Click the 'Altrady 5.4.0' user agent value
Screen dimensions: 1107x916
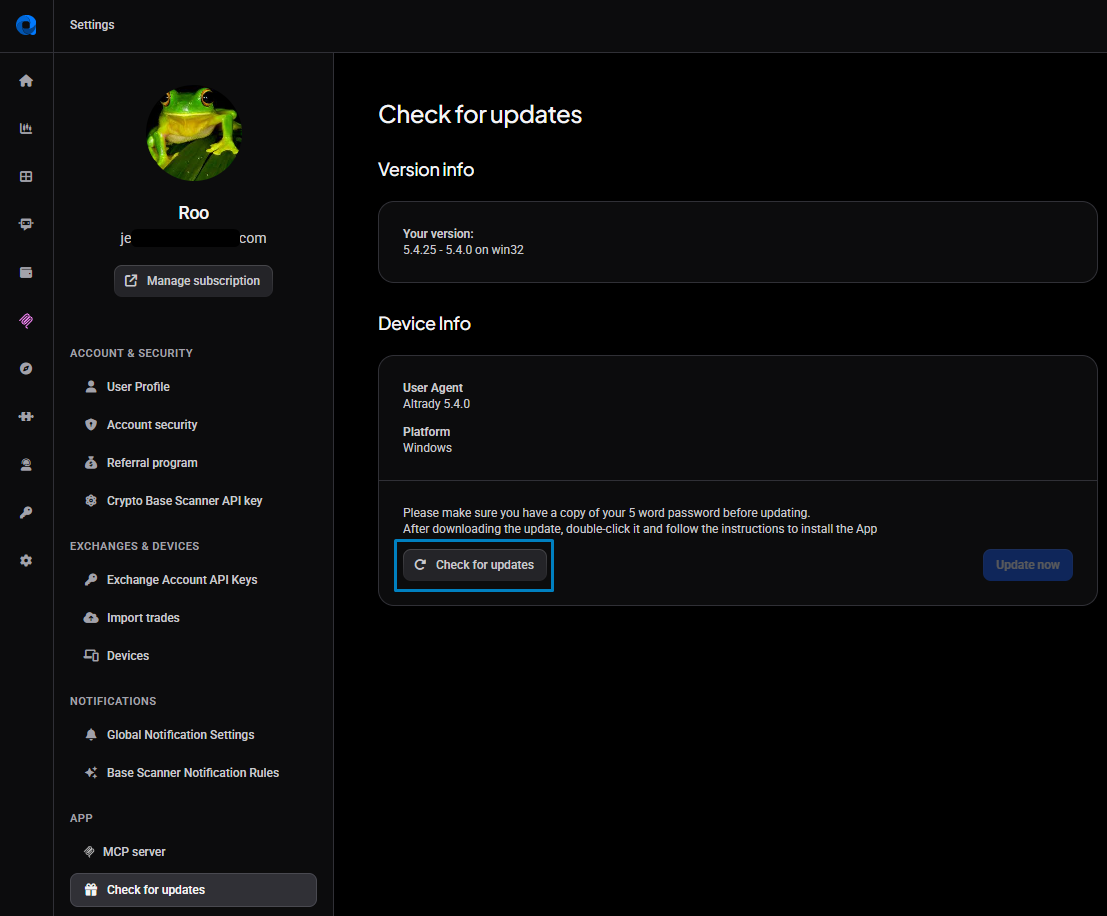click(x=436, y=404)
